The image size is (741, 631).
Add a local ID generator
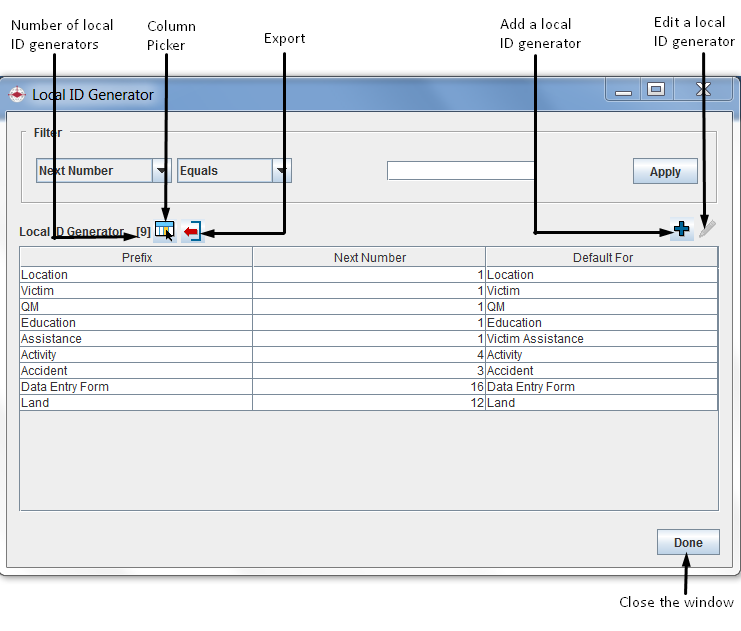tap(682, 229)
